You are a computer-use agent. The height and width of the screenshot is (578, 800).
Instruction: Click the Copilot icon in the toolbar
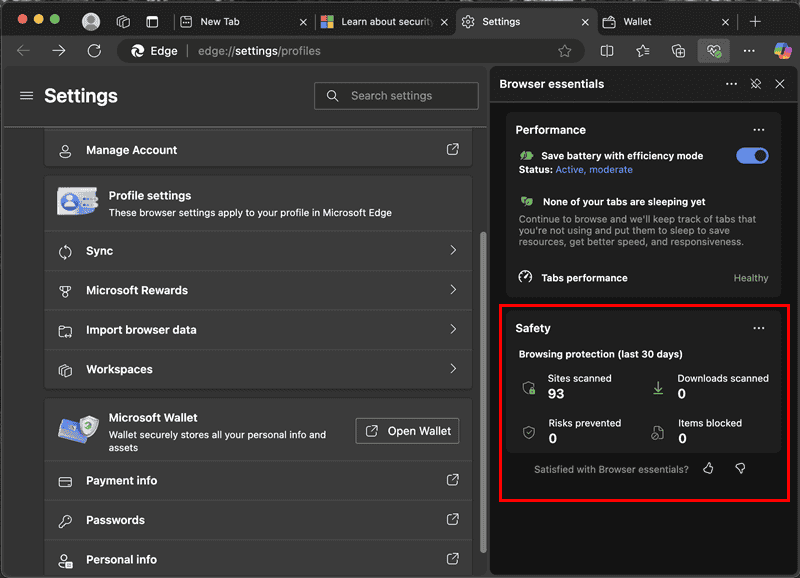(784, 51)
